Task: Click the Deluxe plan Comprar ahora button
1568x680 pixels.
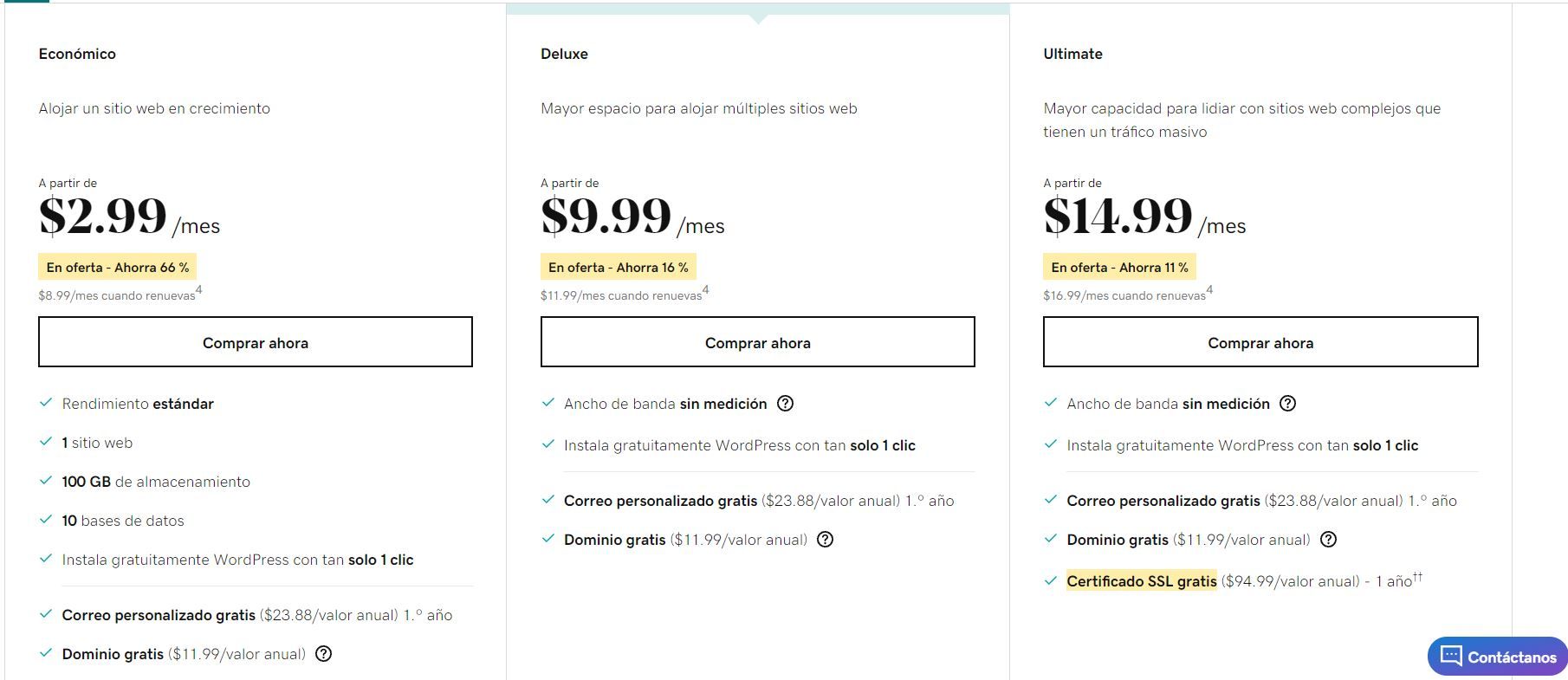Action: (x=758, y=342)
